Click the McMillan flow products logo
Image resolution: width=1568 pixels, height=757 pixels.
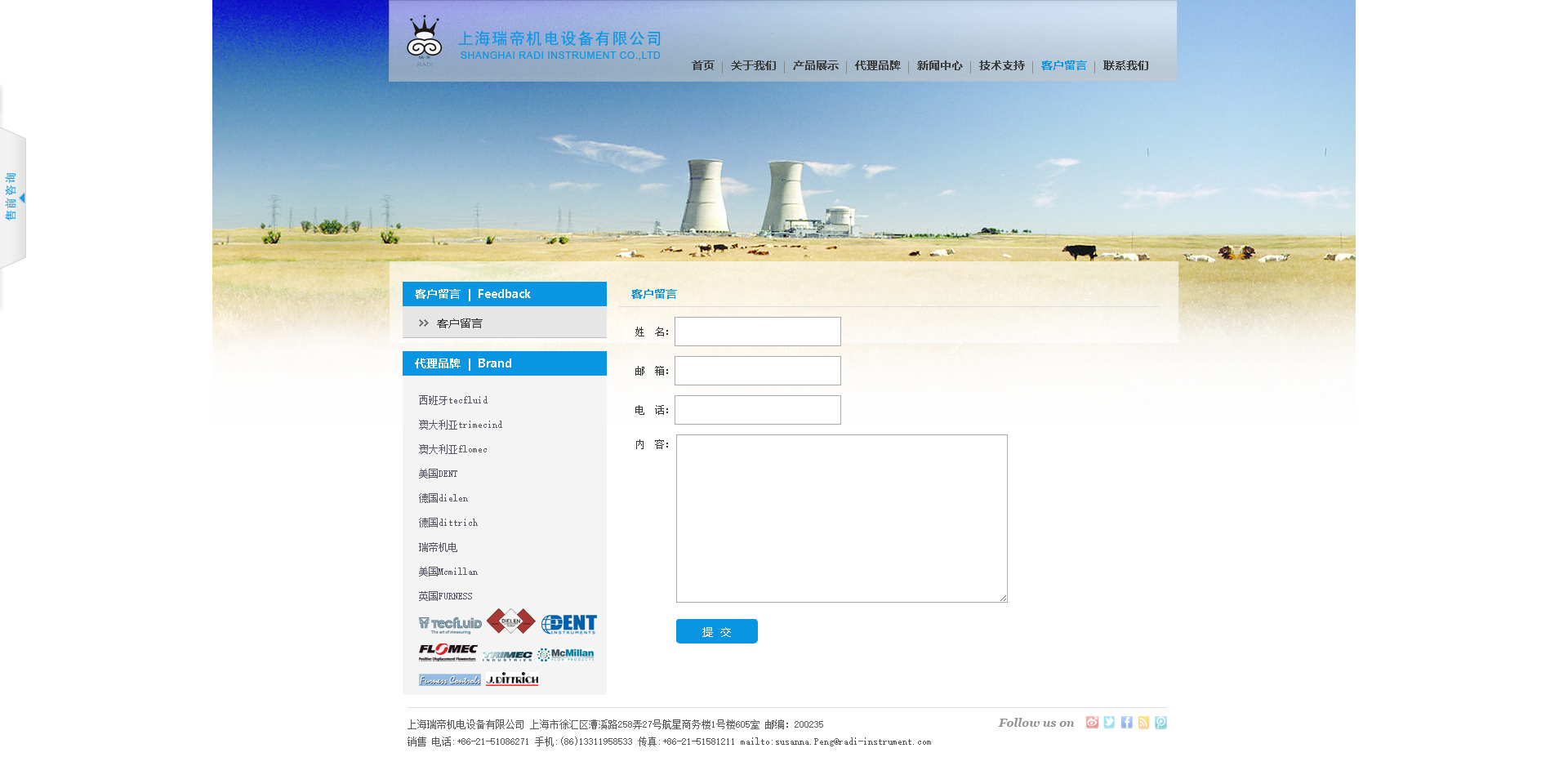click(x=566, y=654)
